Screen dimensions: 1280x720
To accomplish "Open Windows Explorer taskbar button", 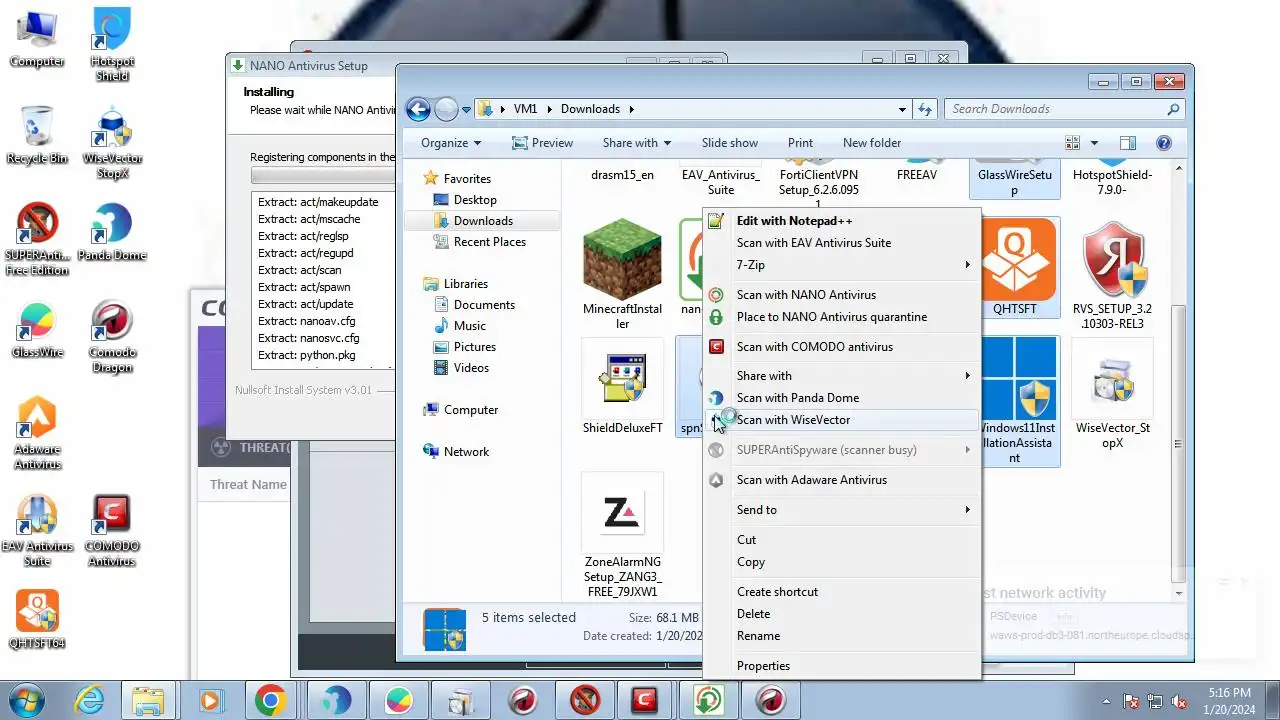I will [x=148, y=700].
